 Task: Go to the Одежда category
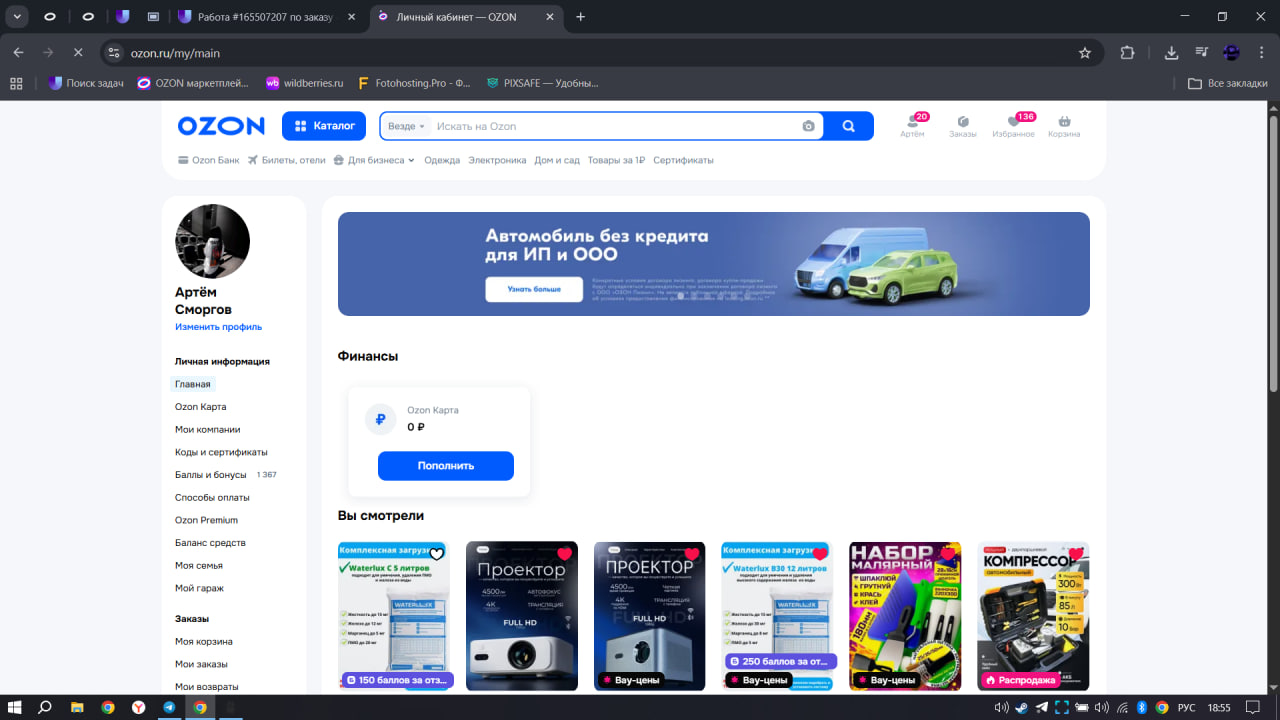point(442,160)
